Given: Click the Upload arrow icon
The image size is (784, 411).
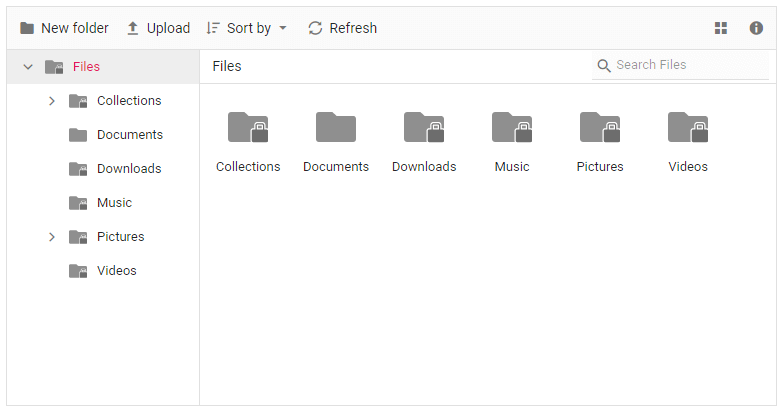Looking at the screenshot, I should click(133, 28).
